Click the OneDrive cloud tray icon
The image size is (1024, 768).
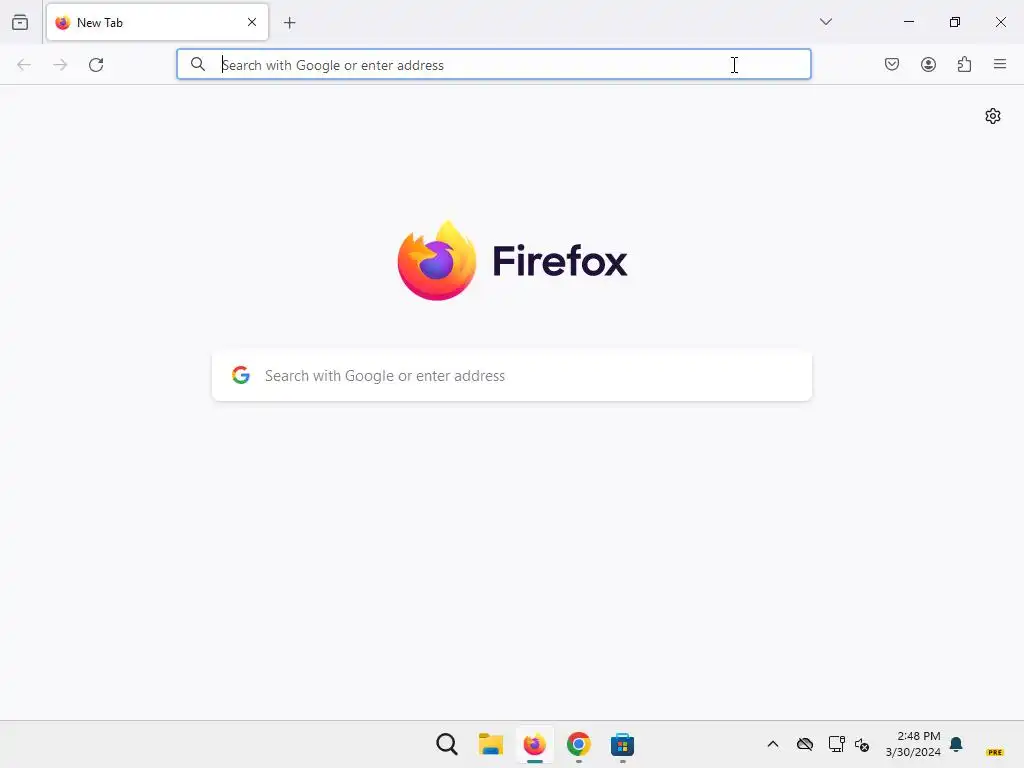pyautogui.click(x=805, y=744)
